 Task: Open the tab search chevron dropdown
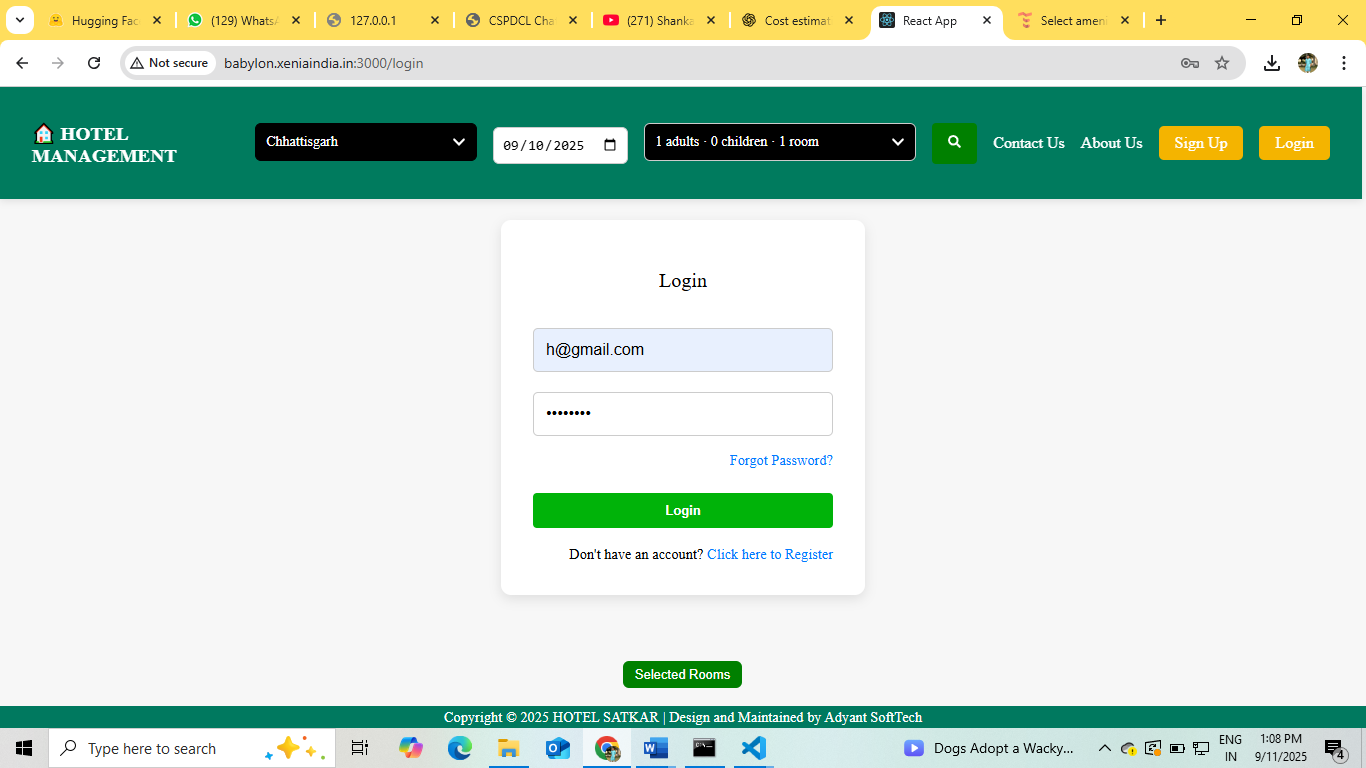click(19, 20)
